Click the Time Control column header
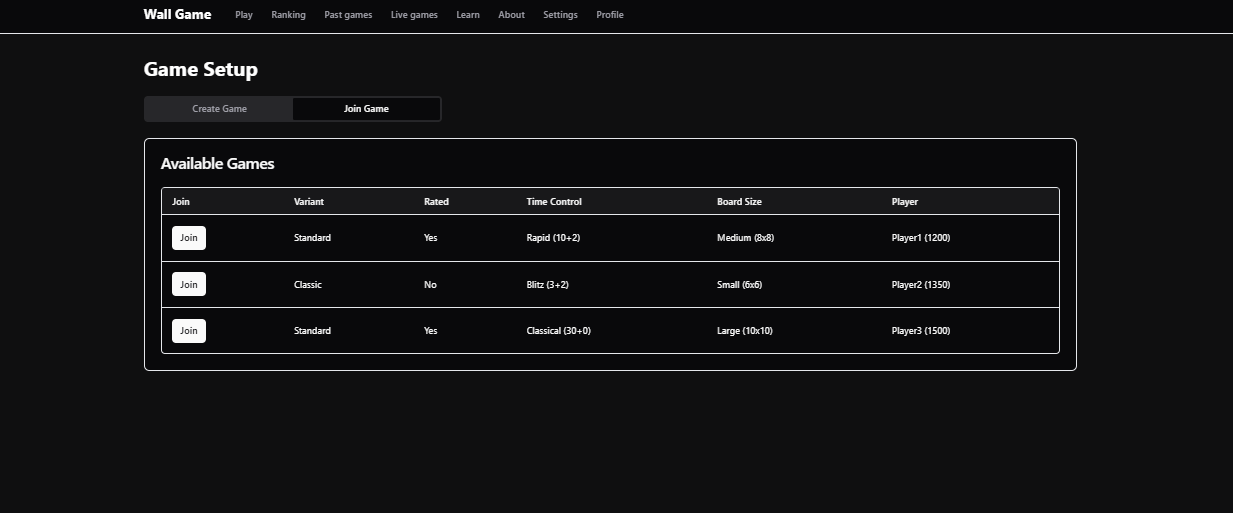 pyautogui.click(x=554, y=202)
